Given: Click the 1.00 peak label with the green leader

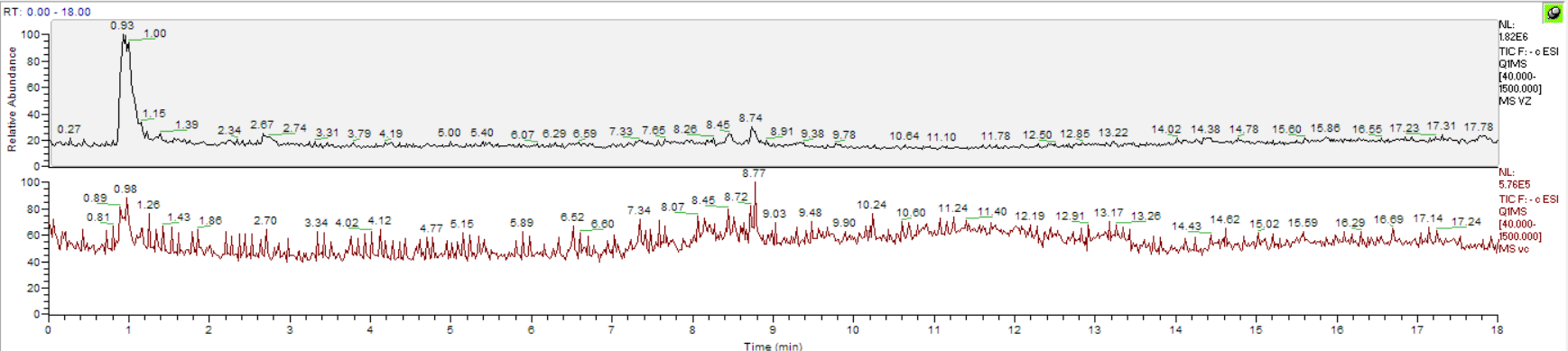Looking at the screenshot, I should (154, 33).
